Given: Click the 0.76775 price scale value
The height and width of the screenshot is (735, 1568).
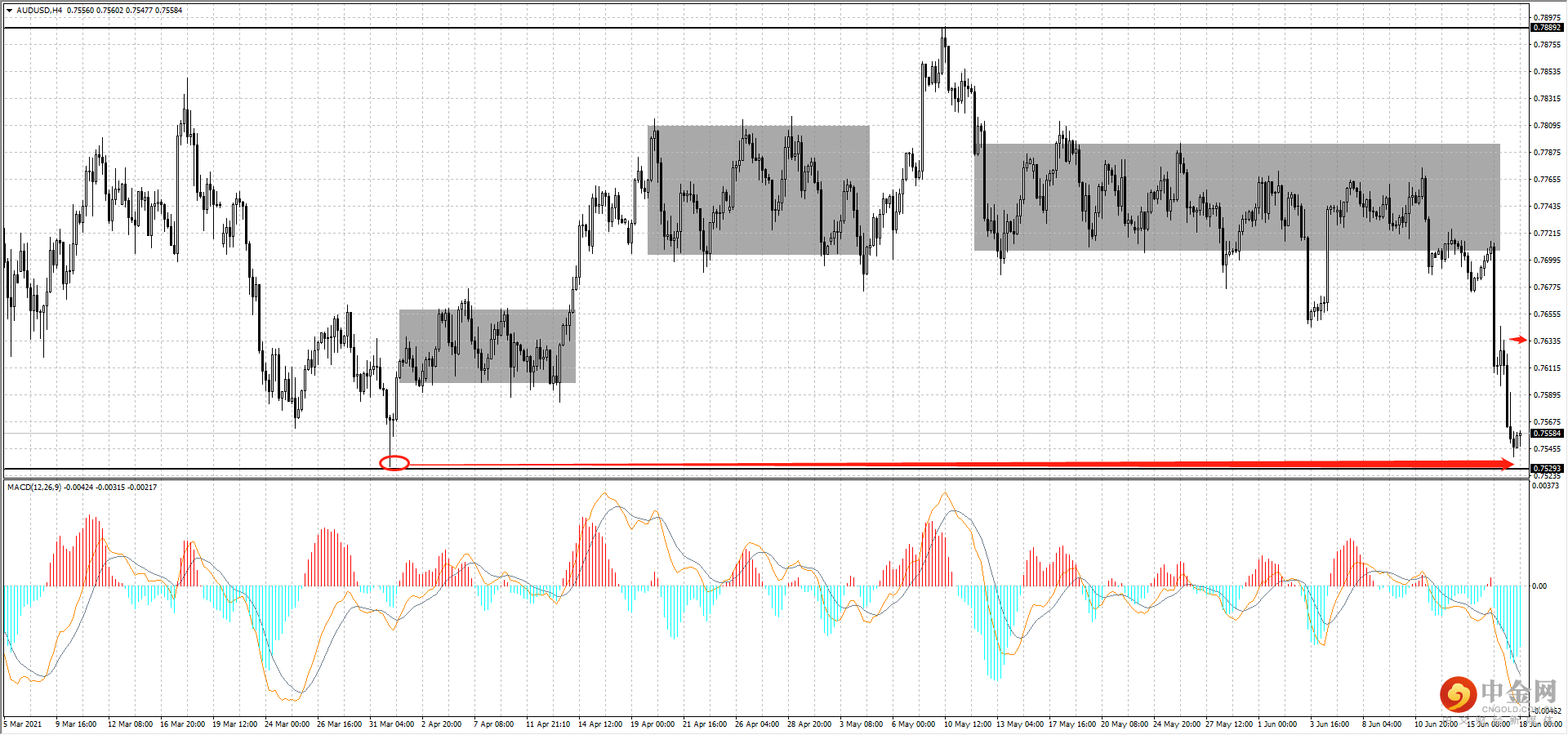Looking at the screenshot, I should [1547, 287].
